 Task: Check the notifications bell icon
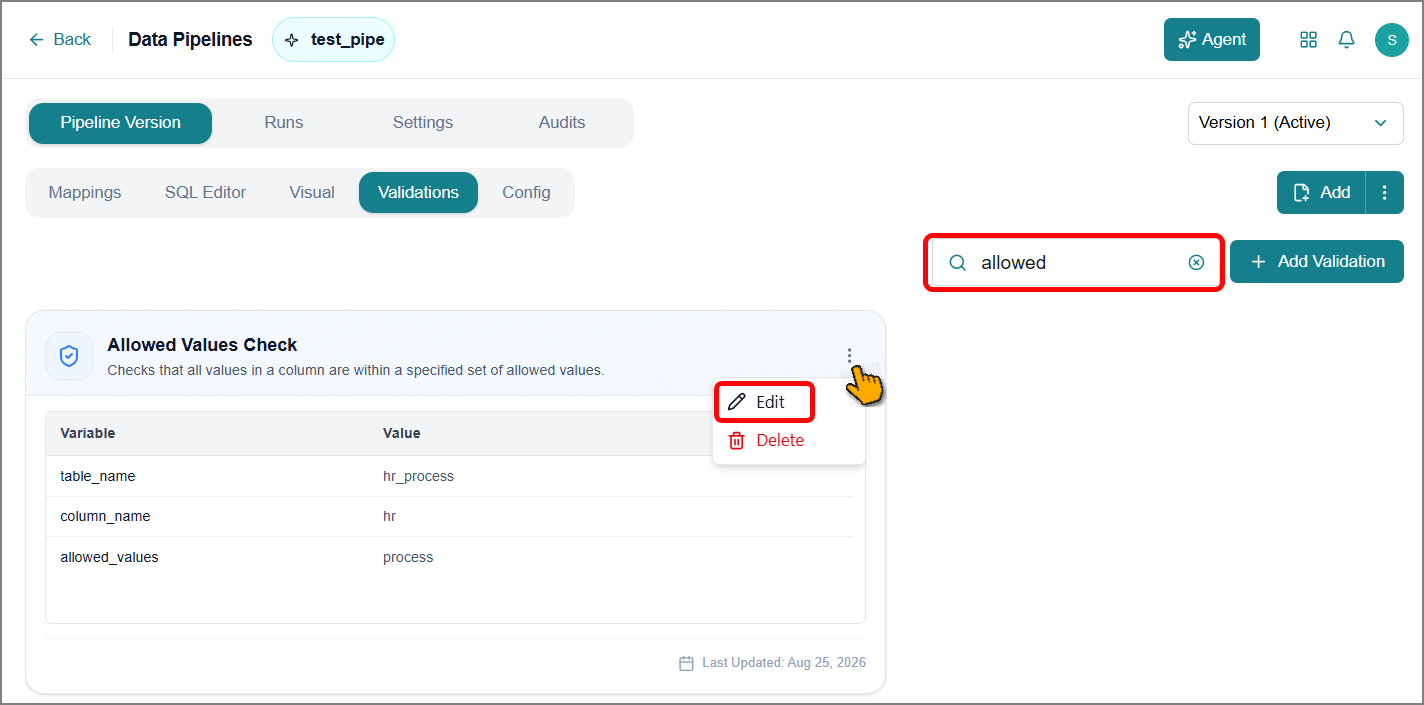[1347, 40]
